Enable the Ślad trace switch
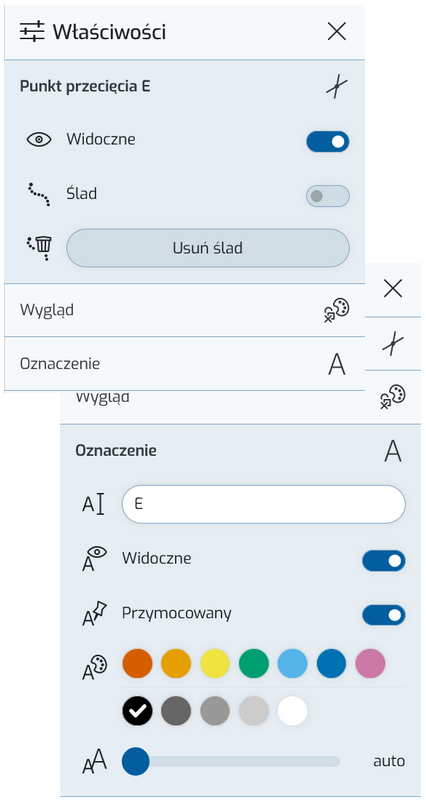Screen dimensions: 426x800 pyautogui.click(x=328, y=196)
